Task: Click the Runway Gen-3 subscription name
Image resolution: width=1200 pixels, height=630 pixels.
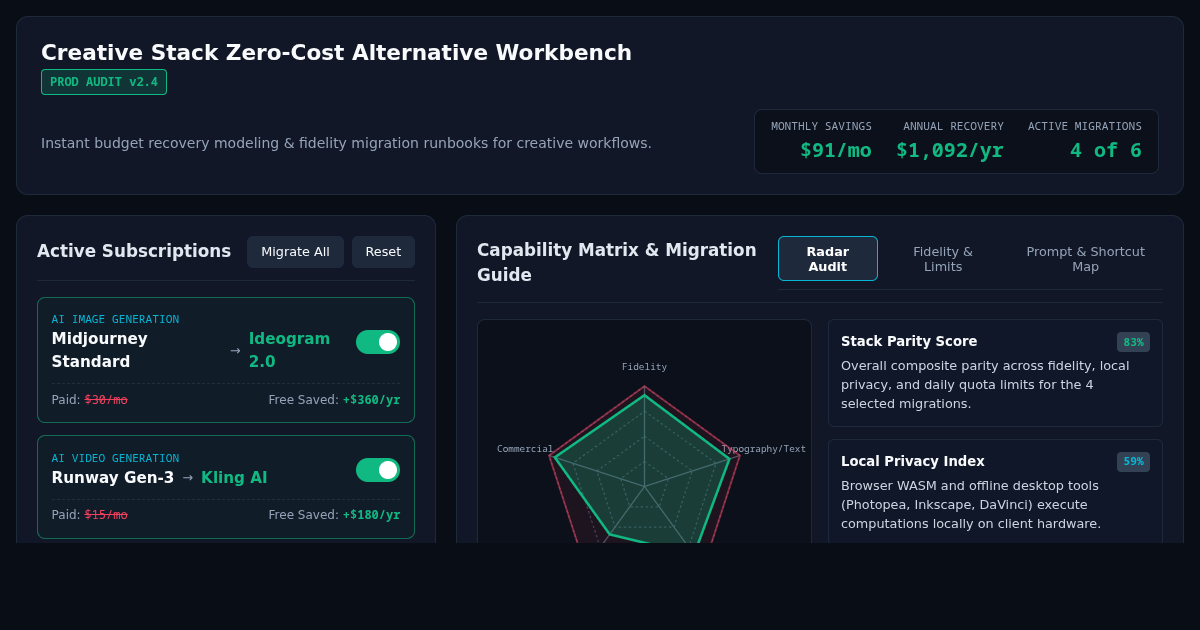Action: pos(113,478)
